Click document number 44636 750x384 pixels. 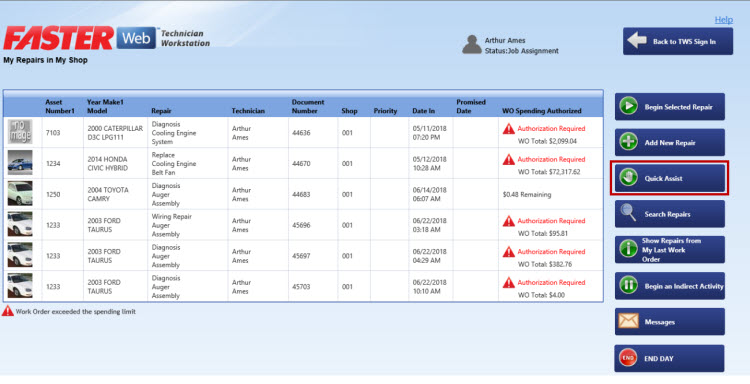click(301, 133)
